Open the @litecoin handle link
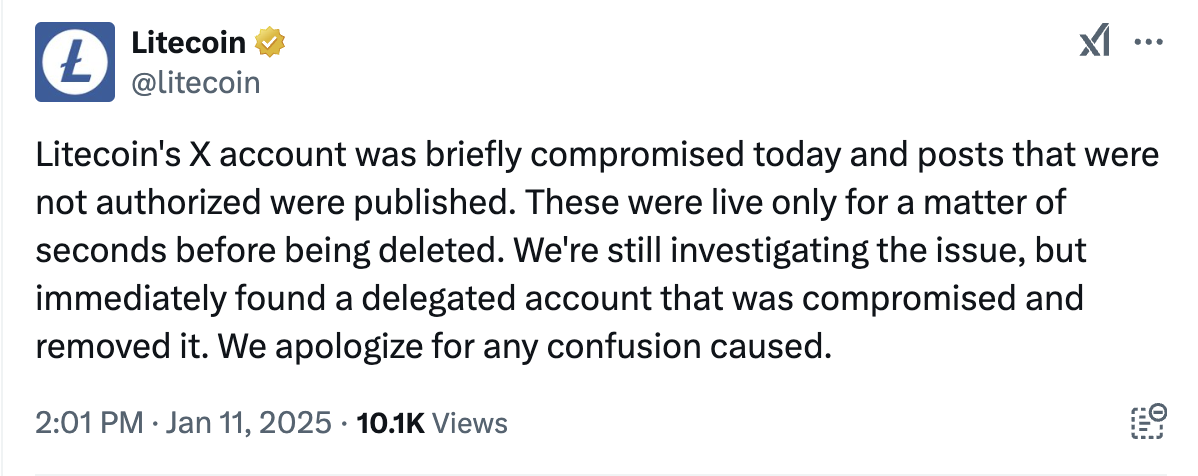The image size is (1198, 476). [x=195, y=82]
